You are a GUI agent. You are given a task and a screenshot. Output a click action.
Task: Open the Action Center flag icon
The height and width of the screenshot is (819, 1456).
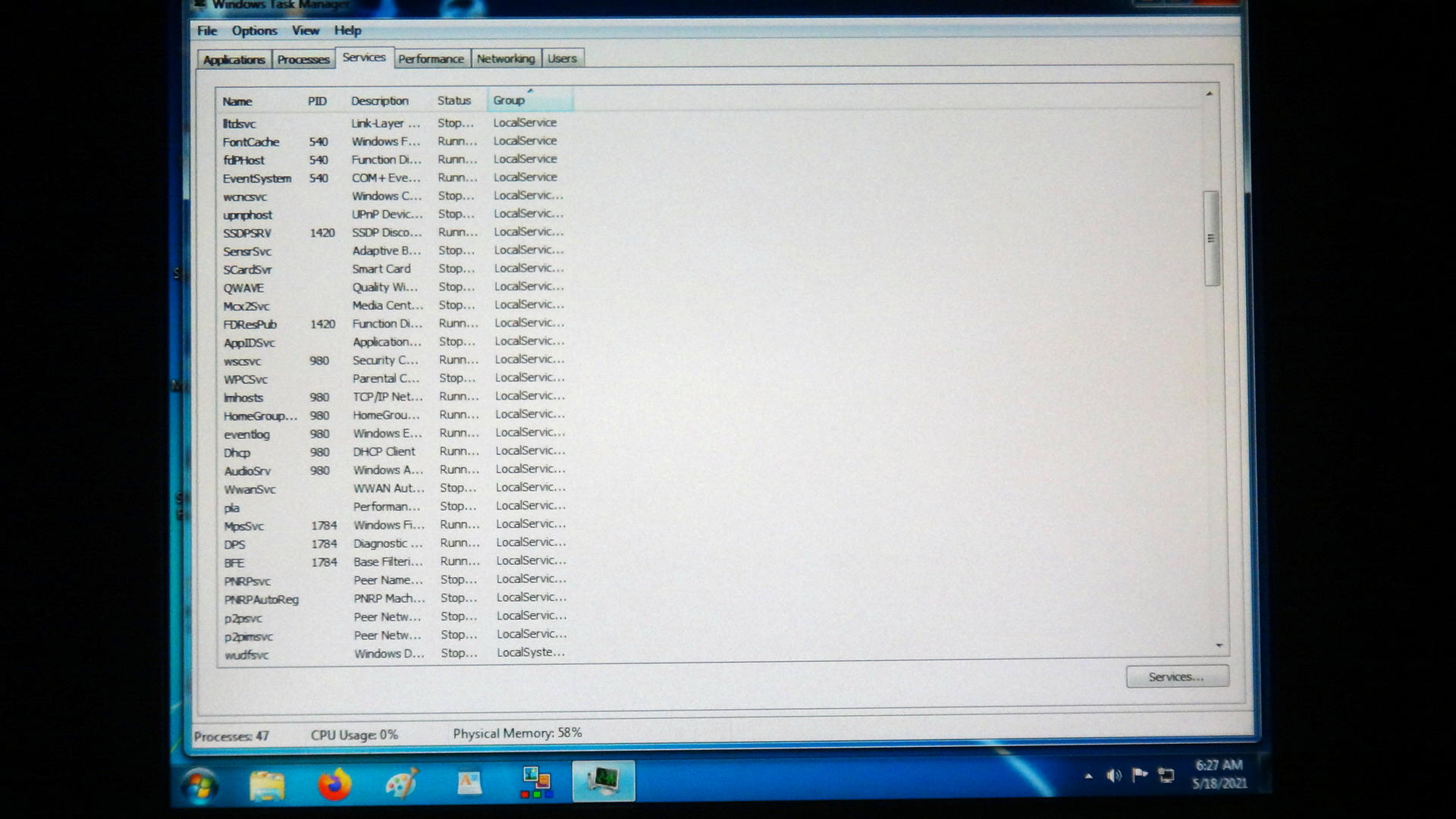coord(1139,774)
